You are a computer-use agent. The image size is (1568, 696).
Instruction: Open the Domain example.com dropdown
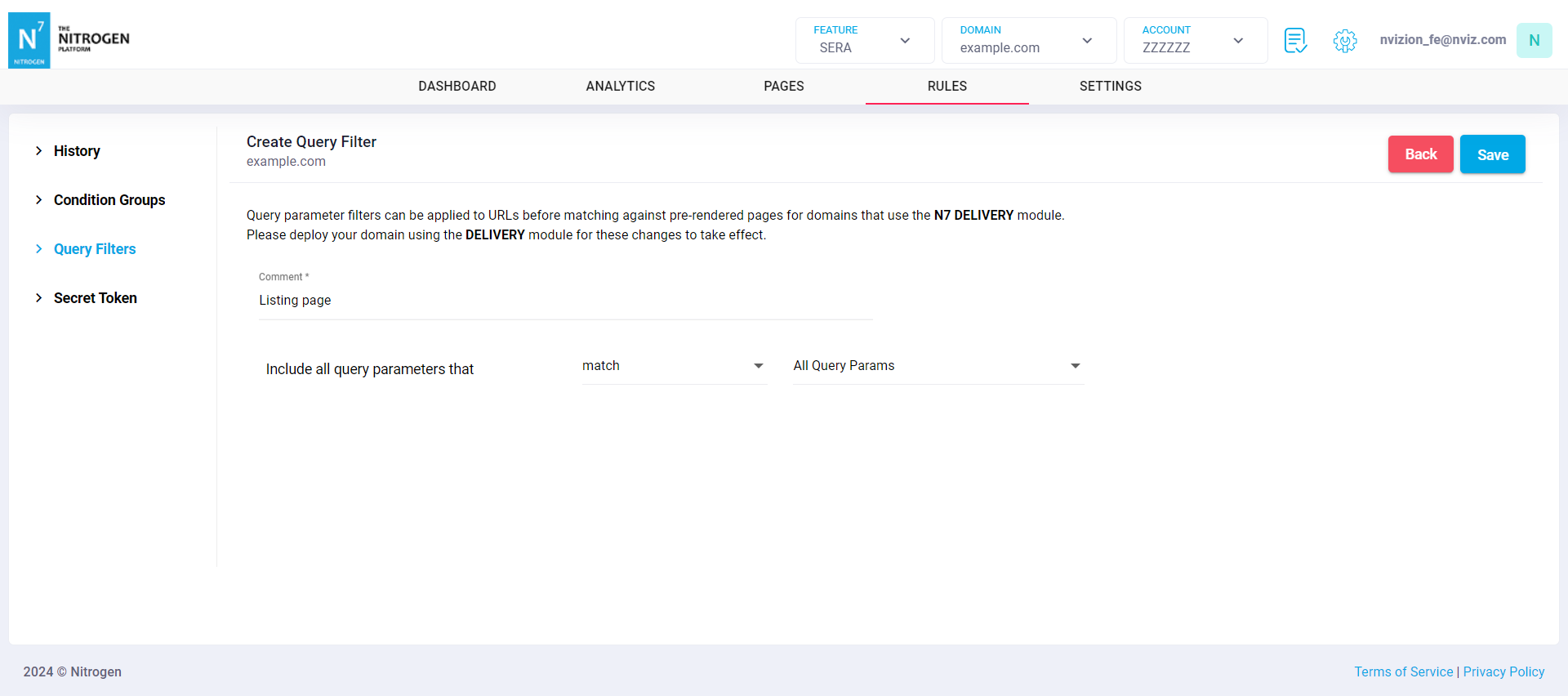tap(1028, 40)
